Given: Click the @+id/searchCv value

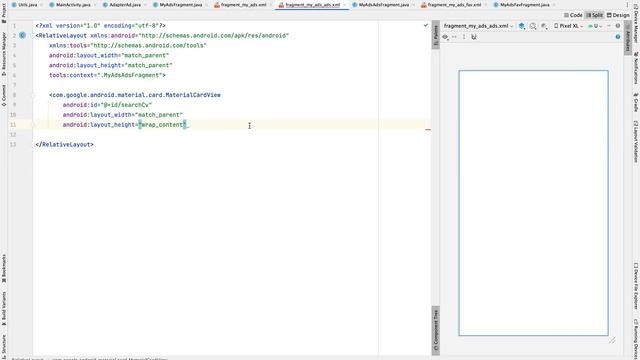Looking at the screenshot, I should click(126, 105).
